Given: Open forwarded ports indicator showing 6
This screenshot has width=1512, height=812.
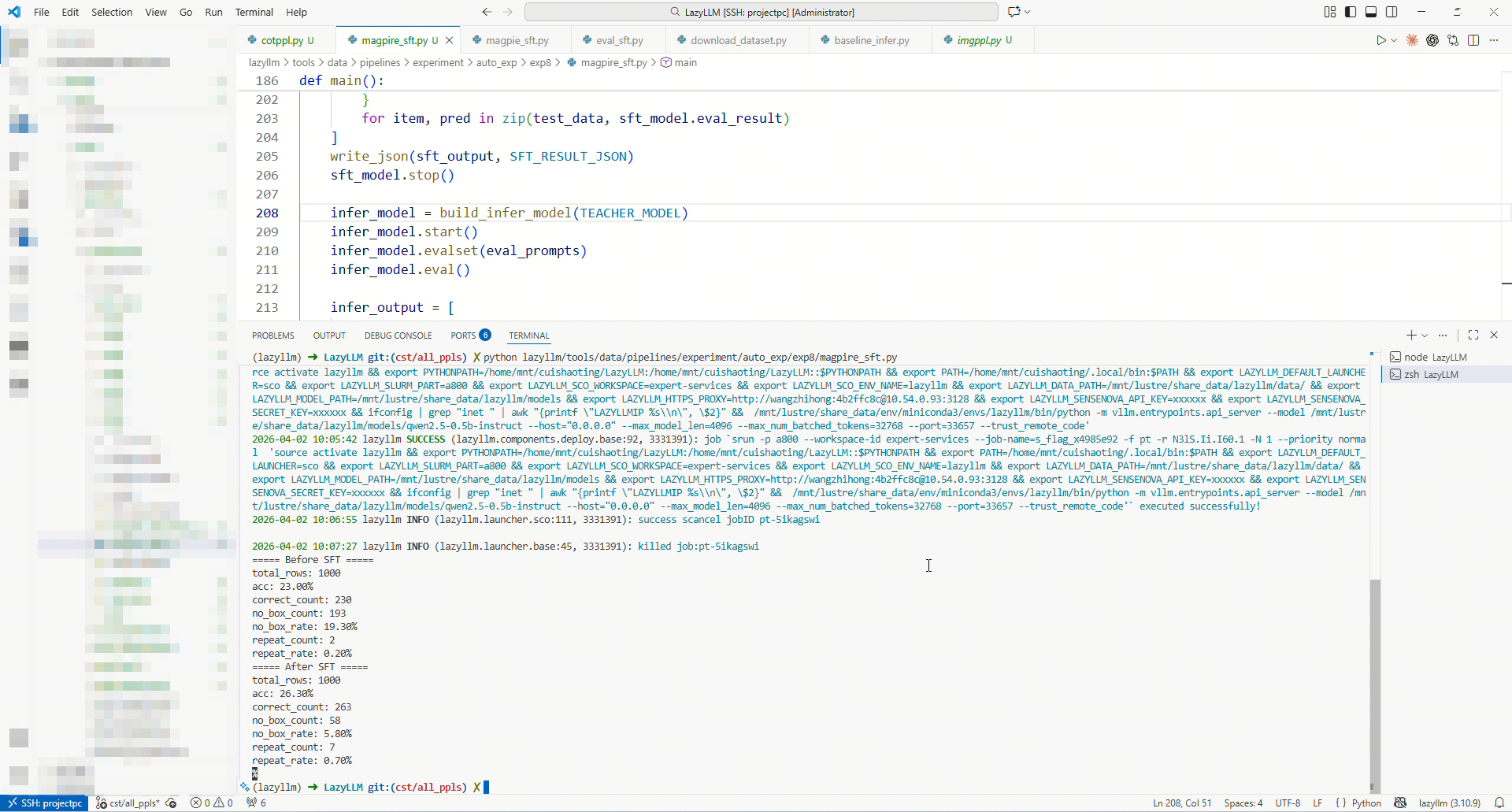Looking at the screenshot, I should point(256,803).
